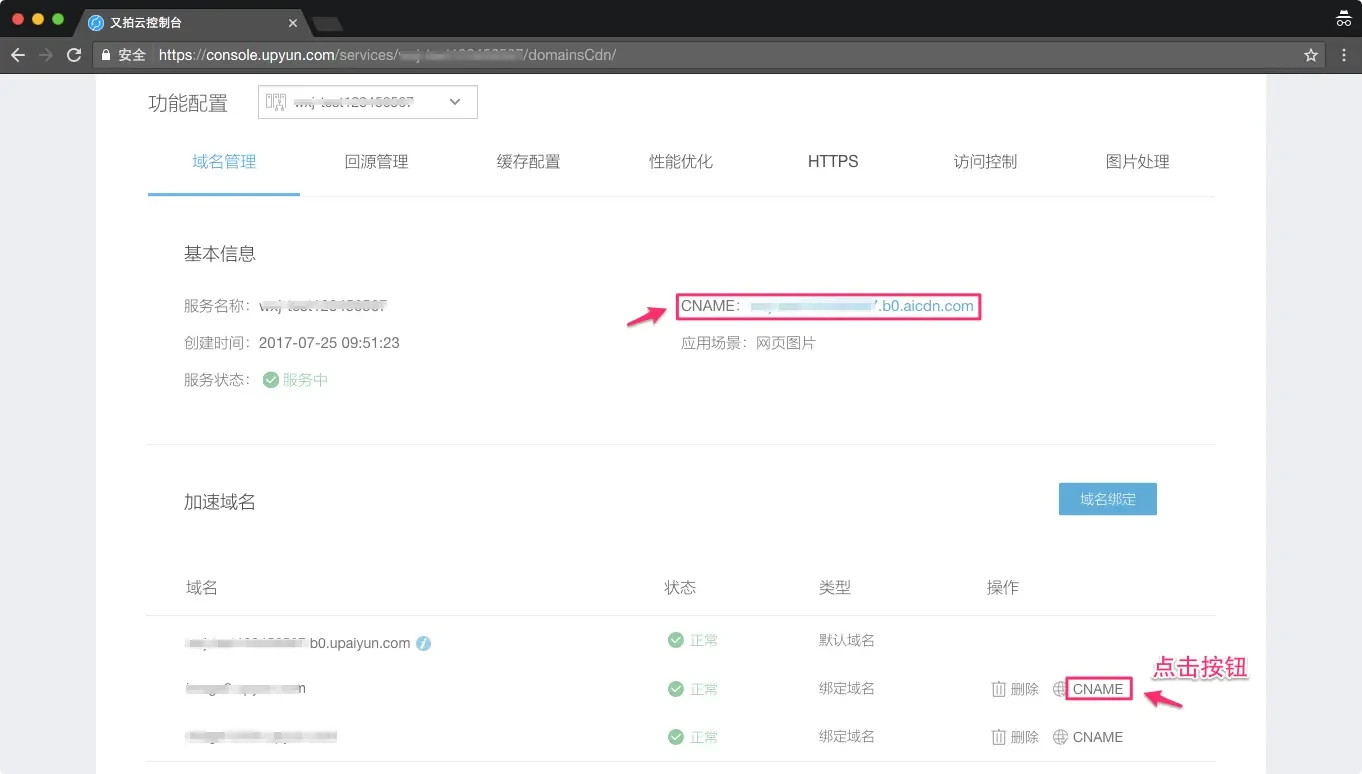Viewport: 1362px width, 774px height.
Task: Click trash icon in first bound domain row
Action: click(998, 689)
